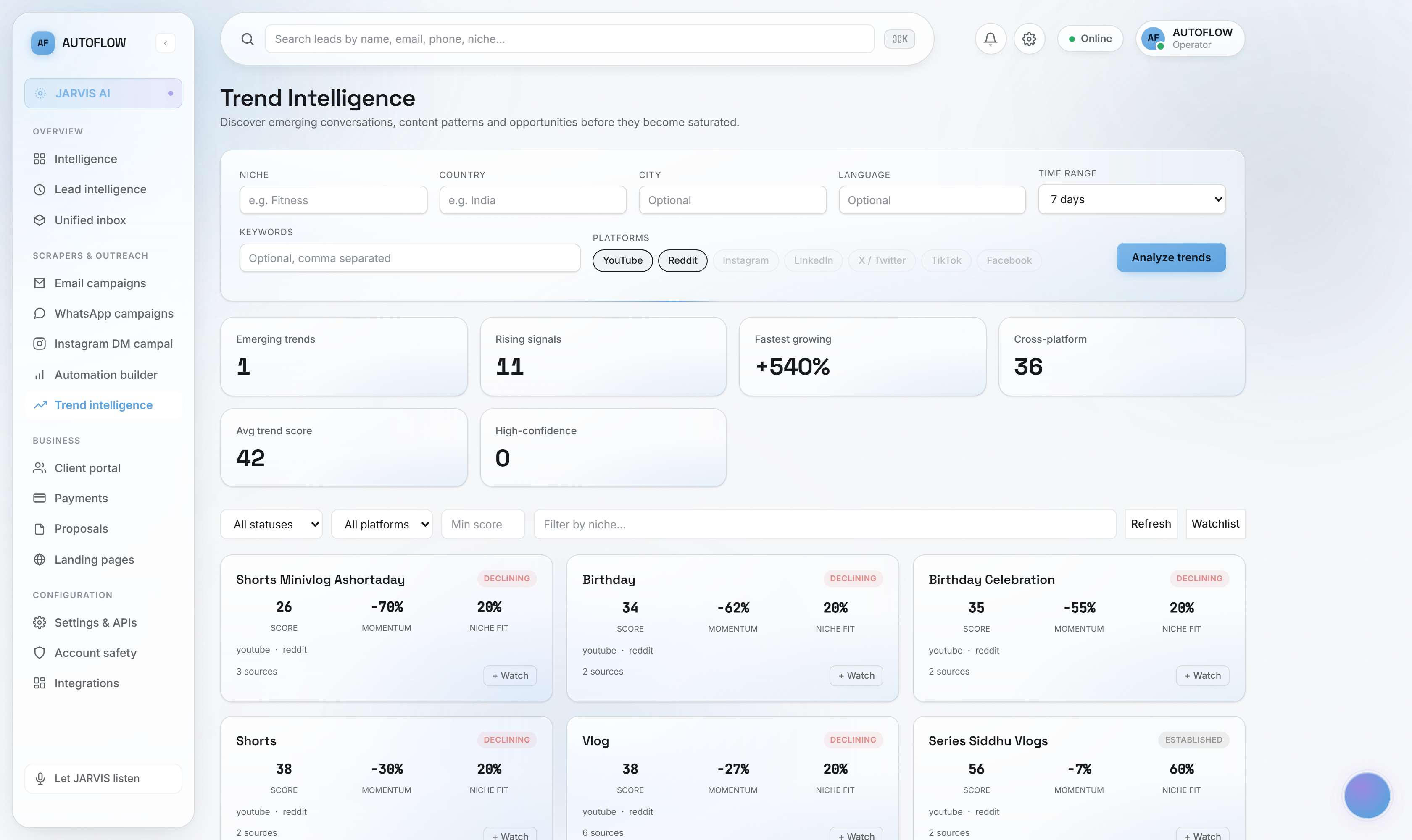Image resolution: width=1412 pixels, height=840 pixels.
Task: Open the AUTOFLOW Operator profile menu
Action: 1190,39
